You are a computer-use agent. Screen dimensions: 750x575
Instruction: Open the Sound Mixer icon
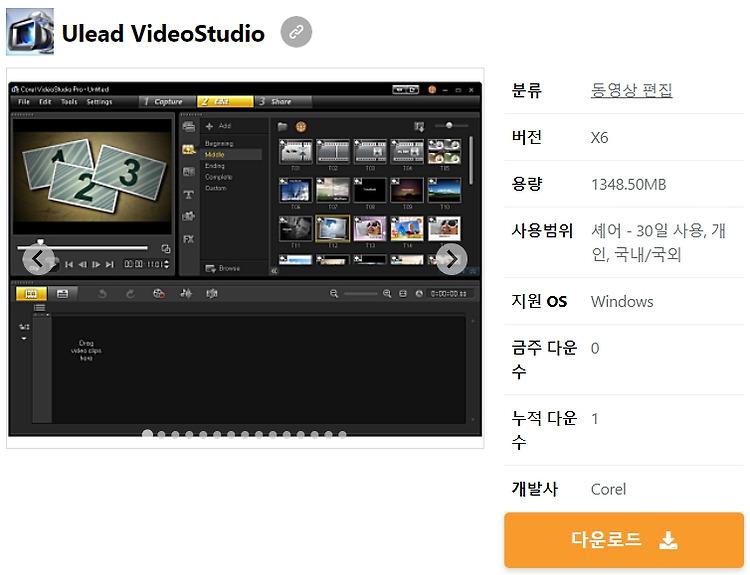[x=186, y=293]
